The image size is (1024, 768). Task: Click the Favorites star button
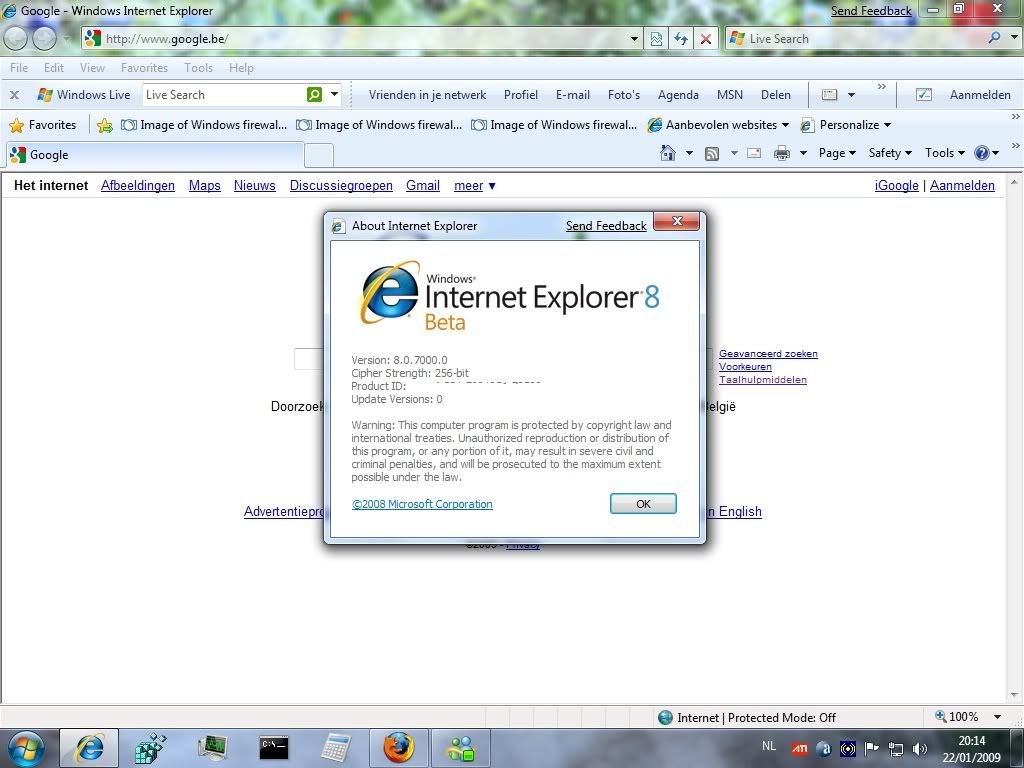[43, 125]
